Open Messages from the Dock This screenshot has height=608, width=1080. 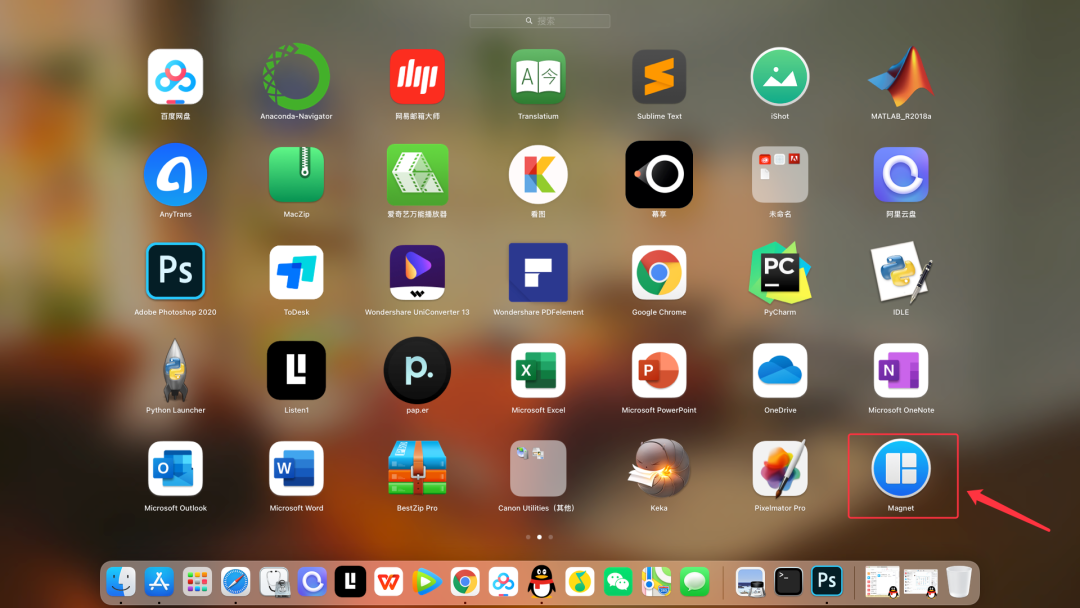[694, 582]
